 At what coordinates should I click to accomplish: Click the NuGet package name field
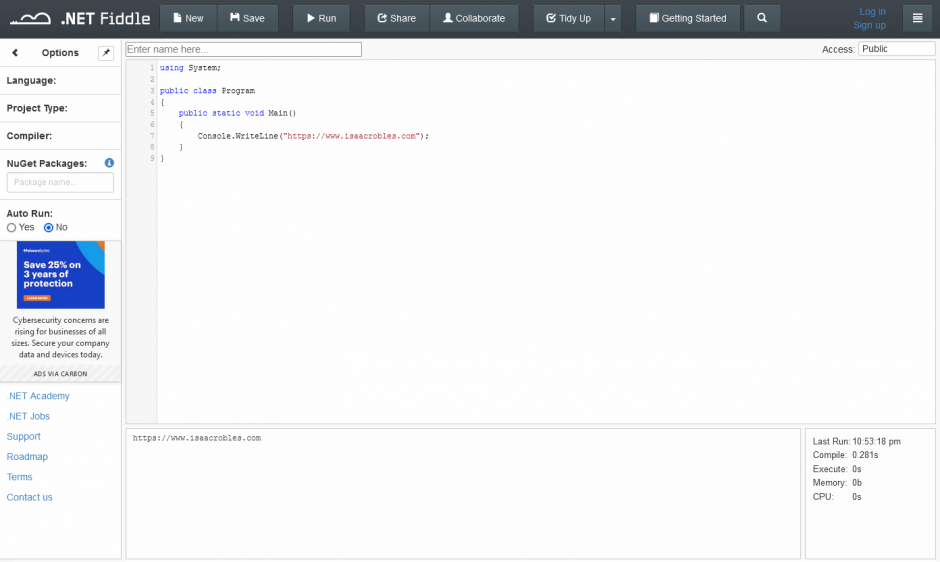click(60, 182)
